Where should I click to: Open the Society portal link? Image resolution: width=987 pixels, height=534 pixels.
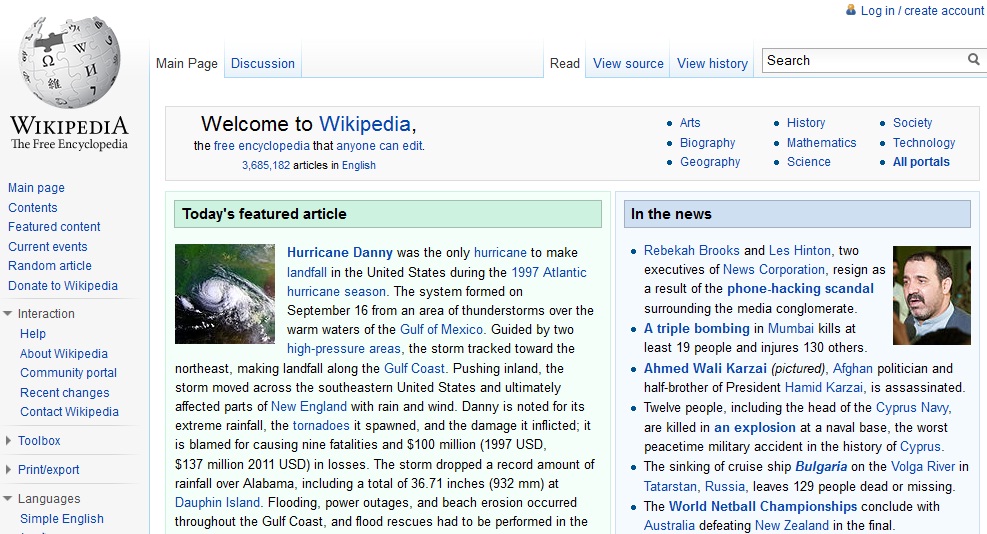point(913,123)
